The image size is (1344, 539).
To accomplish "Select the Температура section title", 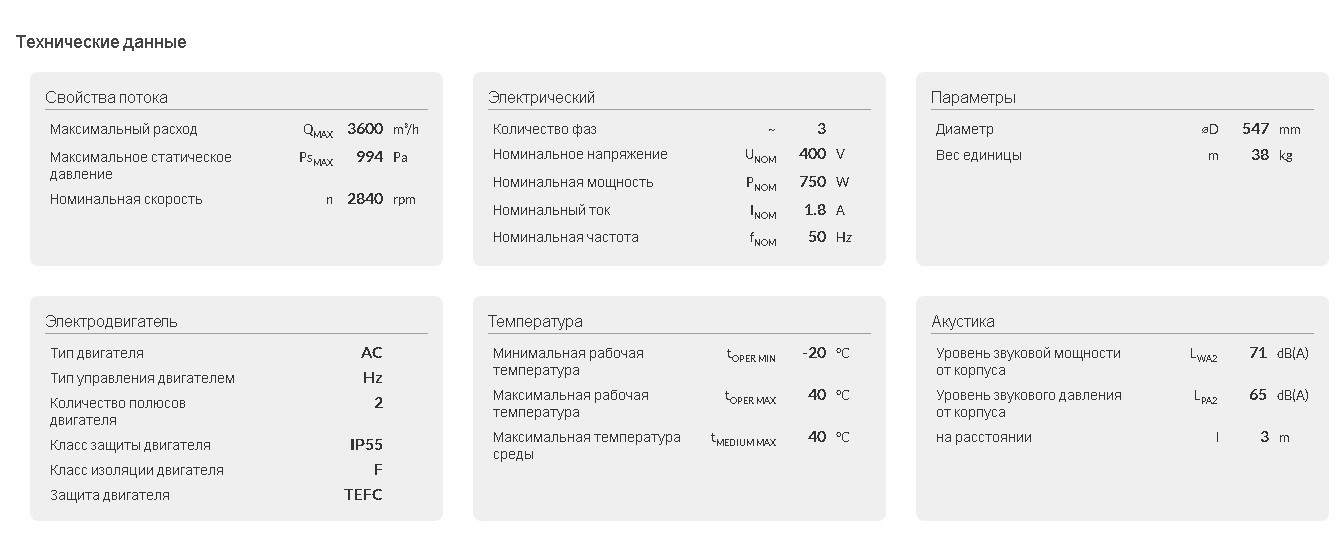I will (x=535, y=321).
